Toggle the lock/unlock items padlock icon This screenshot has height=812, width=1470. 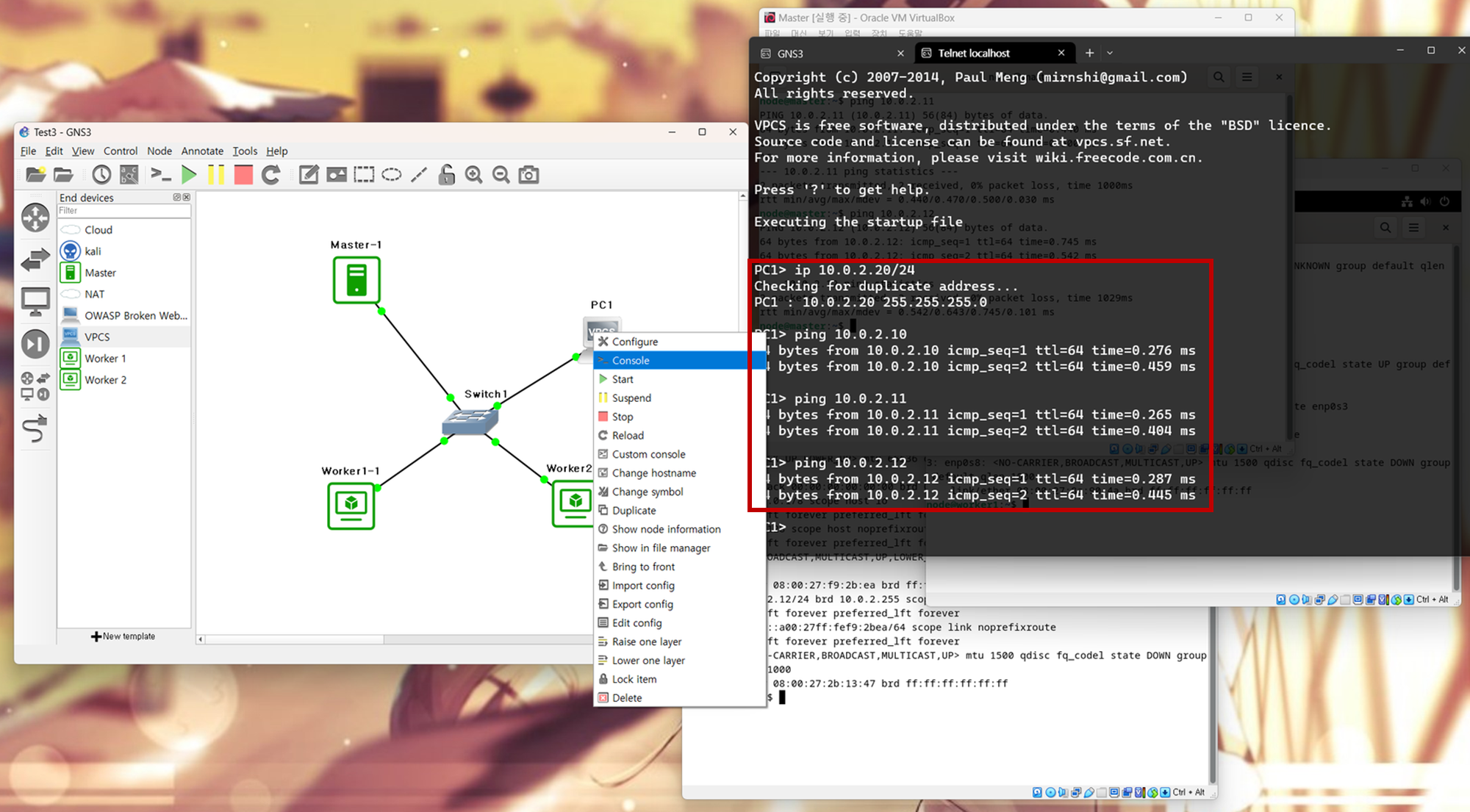446,175
